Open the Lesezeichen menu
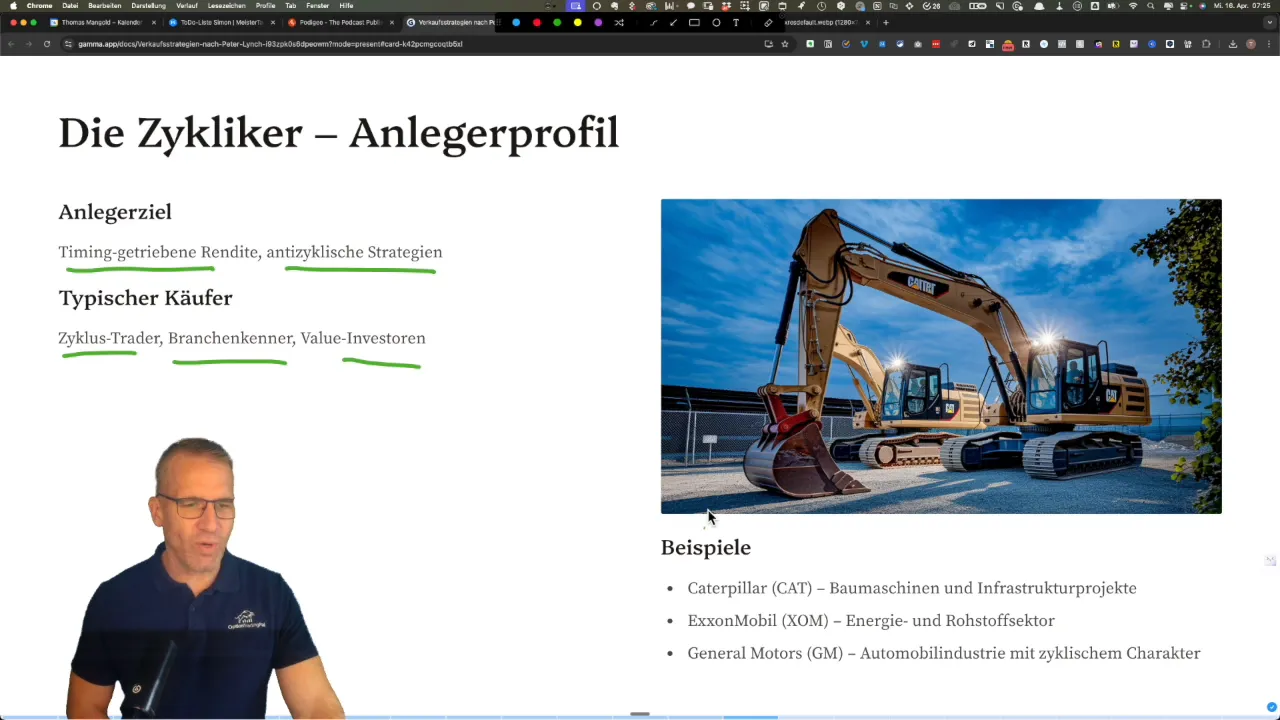 227,6
